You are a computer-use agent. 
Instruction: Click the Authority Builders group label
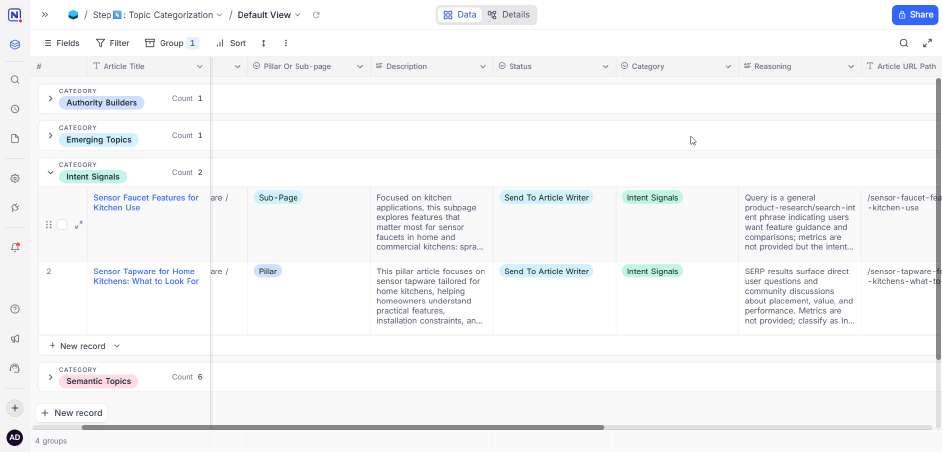[x=102, y=103]
